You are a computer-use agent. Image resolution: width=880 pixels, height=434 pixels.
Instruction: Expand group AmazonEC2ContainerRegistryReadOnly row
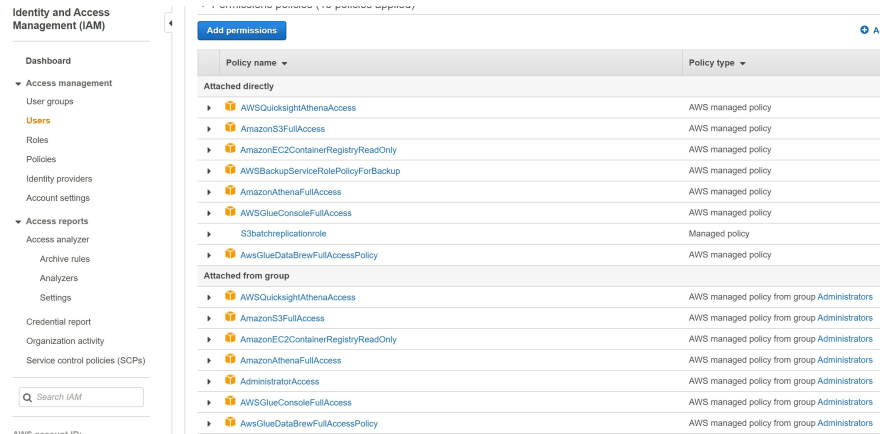(x=209, y=340)
